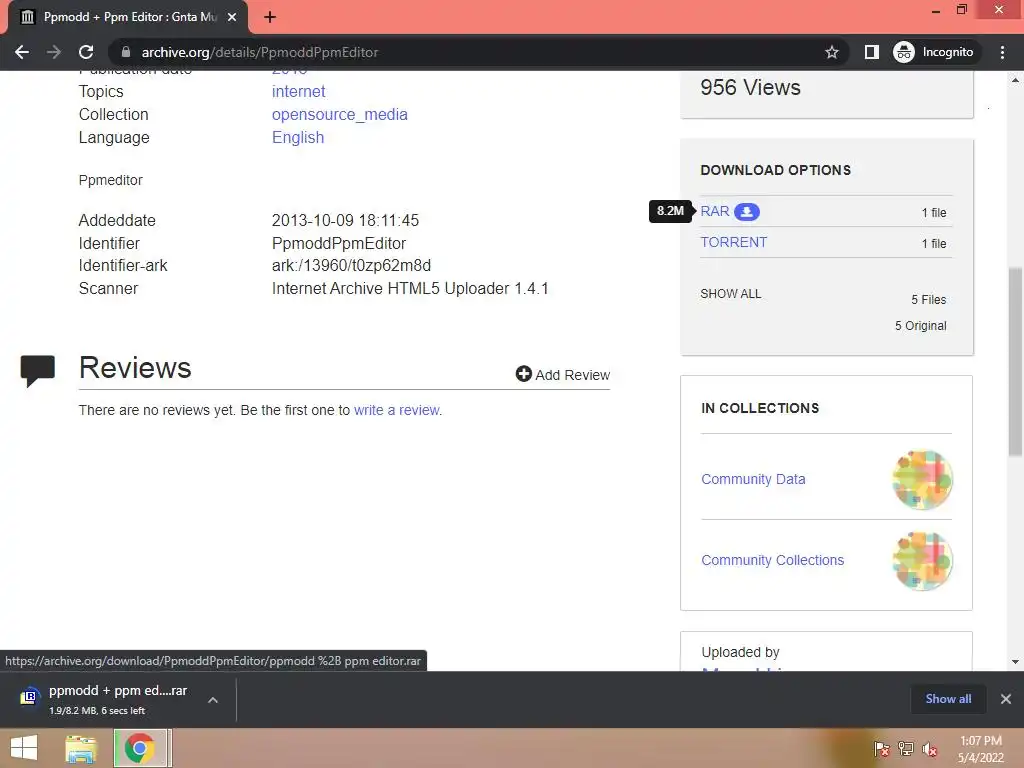Expand the download item options chevron
Viewport: 1024px width, 768px height.
[213, 699]
